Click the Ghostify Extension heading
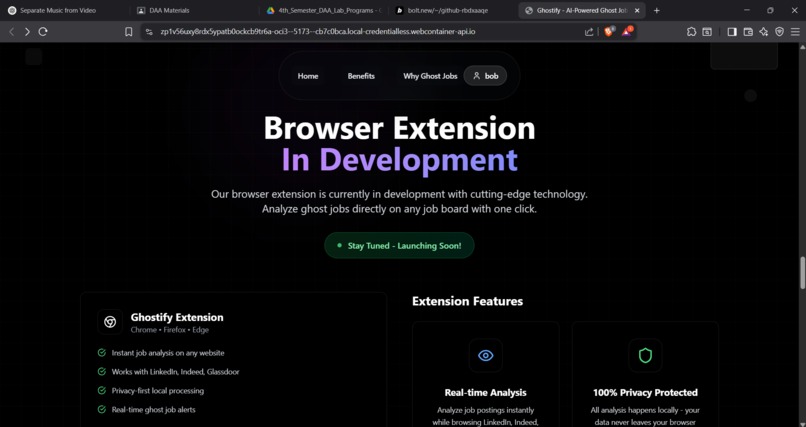This screenshot has height=427, width=806. [177, 317]
